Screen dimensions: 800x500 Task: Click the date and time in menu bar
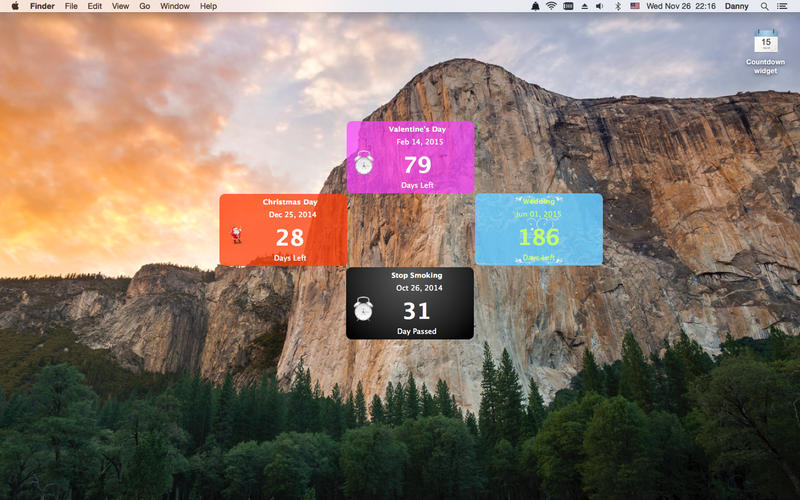pyautogui.click(x=679, y=6)
